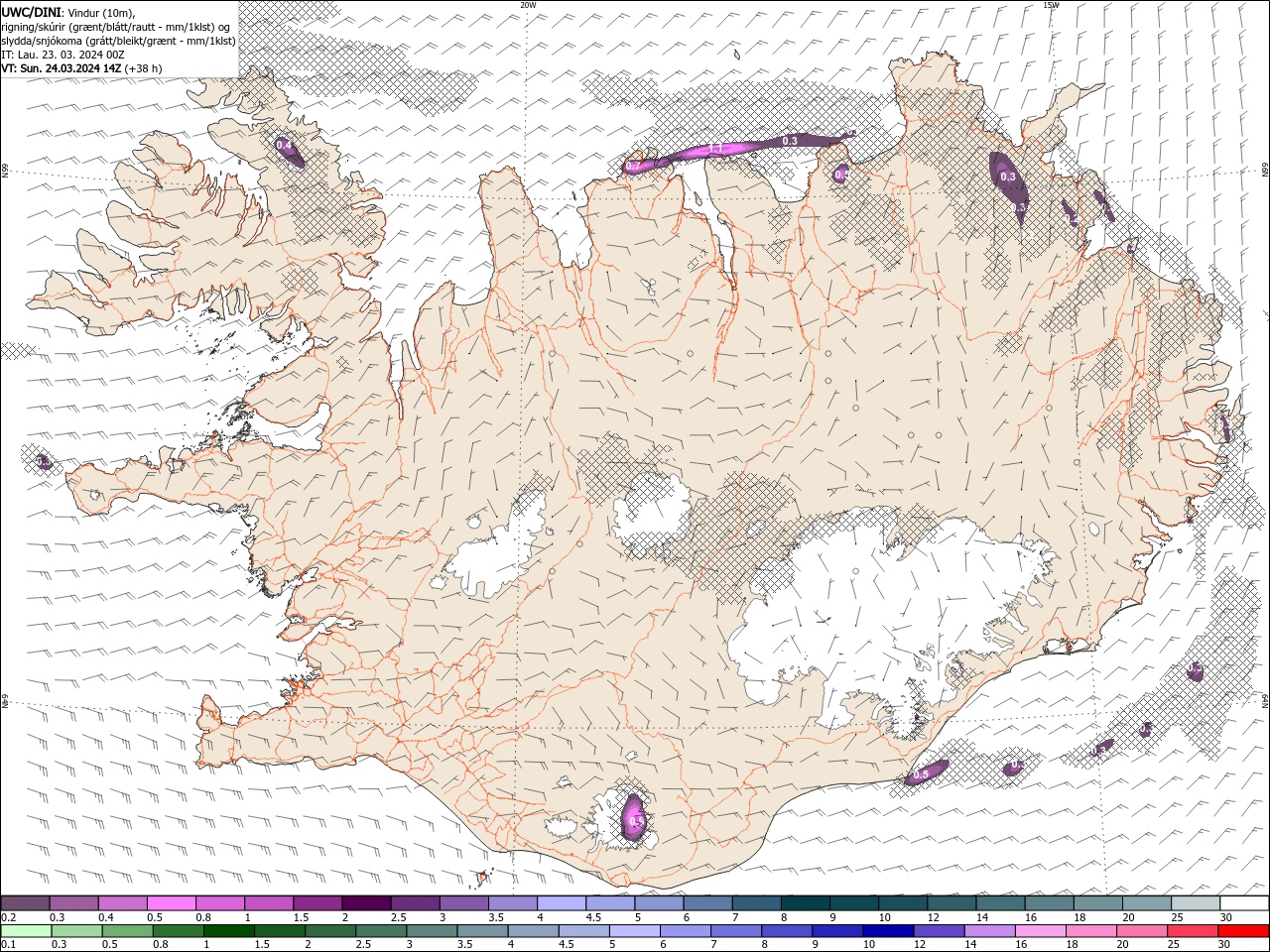Screen dimensions: 1270x952
Task: Click the 14 swatch in the upper legend row
Action: (x=998, y=902)
